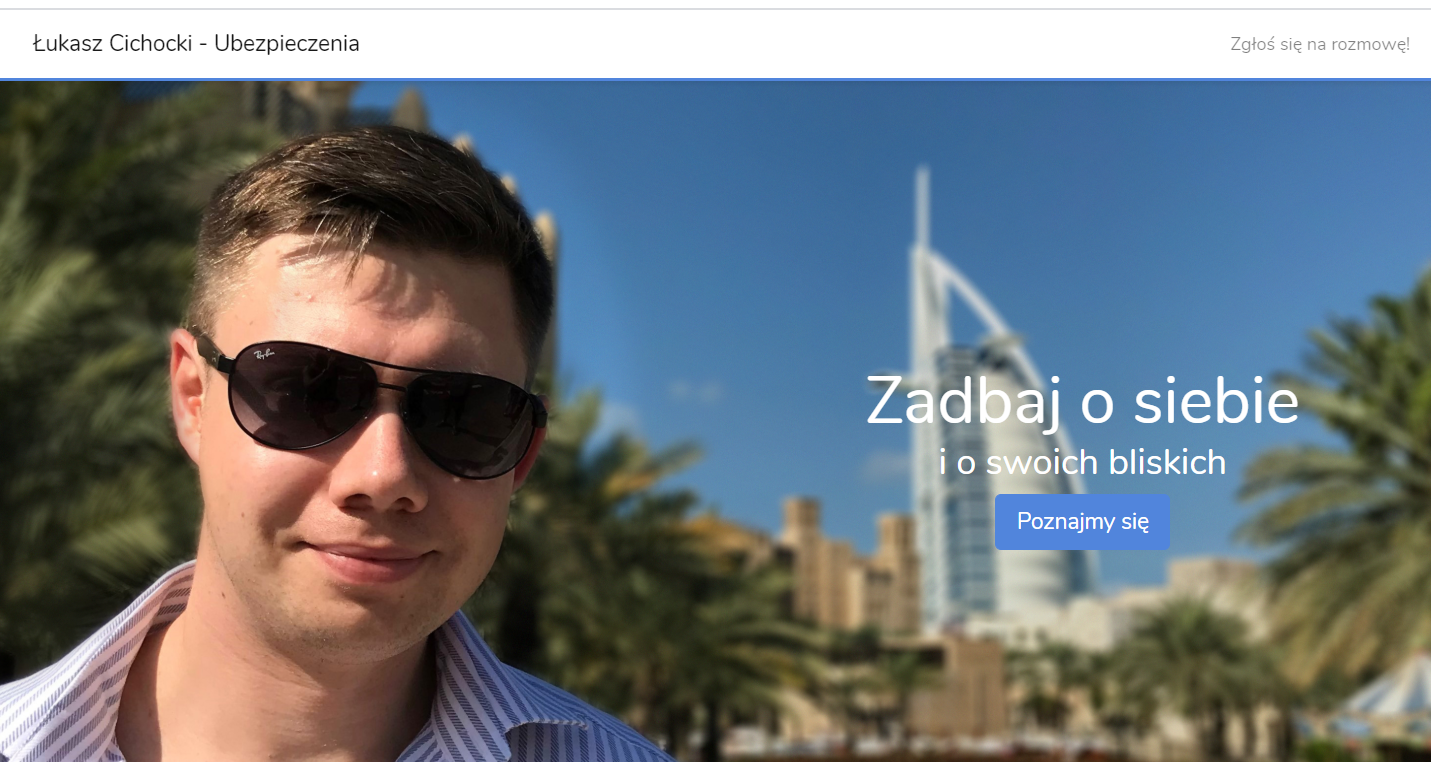
Task: Select the Zadbaj o siebie headline
Action: (1082, 400)
